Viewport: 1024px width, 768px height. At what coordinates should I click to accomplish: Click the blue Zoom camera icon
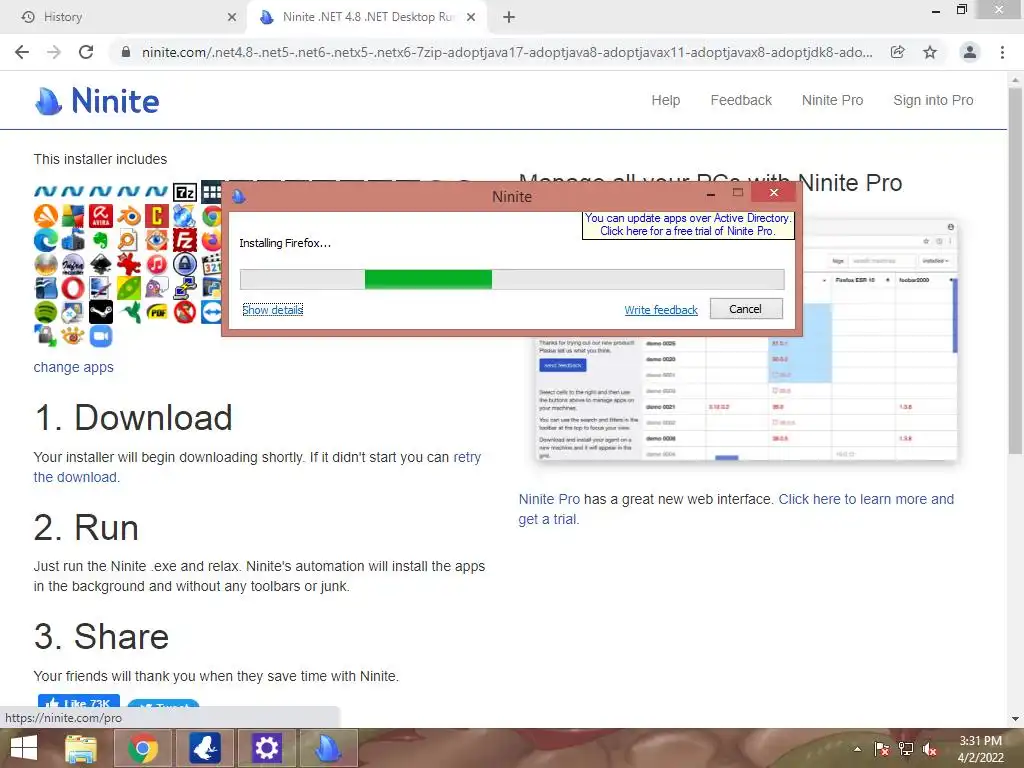coord(101,336)
